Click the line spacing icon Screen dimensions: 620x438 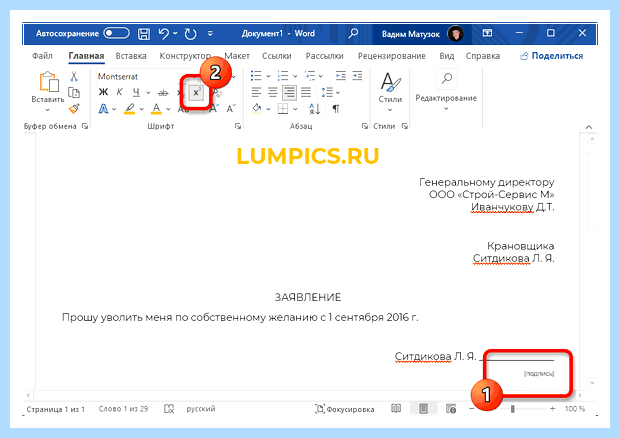[x=327, y=93]
